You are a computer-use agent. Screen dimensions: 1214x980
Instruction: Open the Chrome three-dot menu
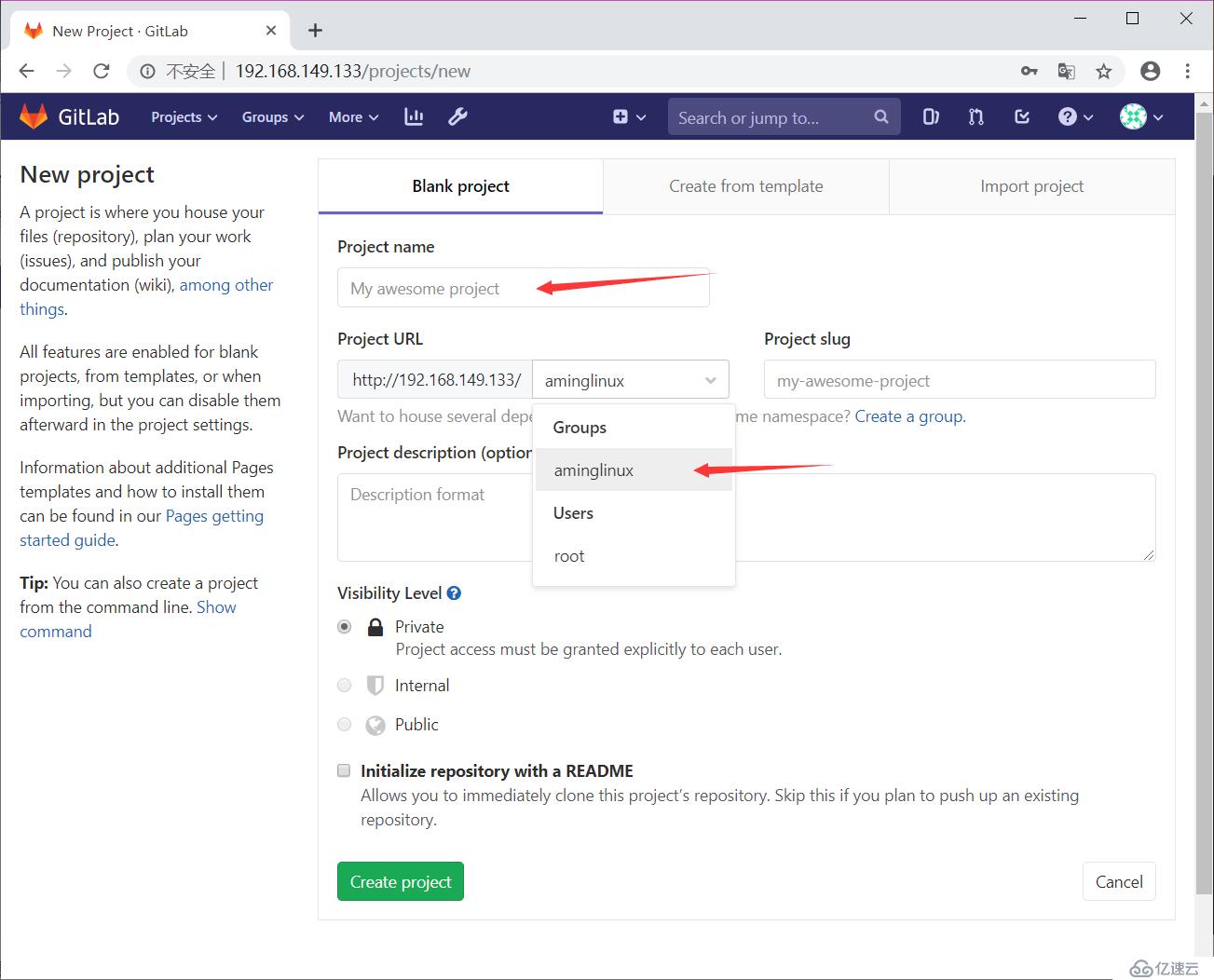point(1187,71)
